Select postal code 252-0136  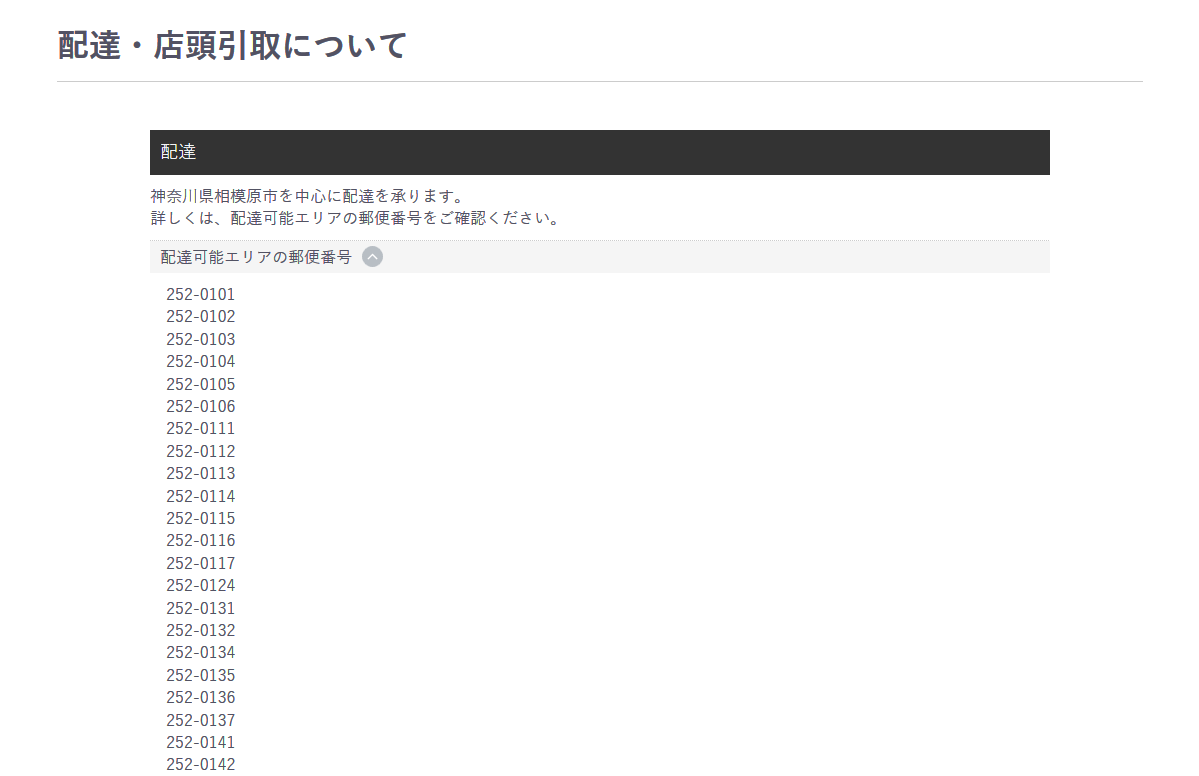(x=200, y=697)
